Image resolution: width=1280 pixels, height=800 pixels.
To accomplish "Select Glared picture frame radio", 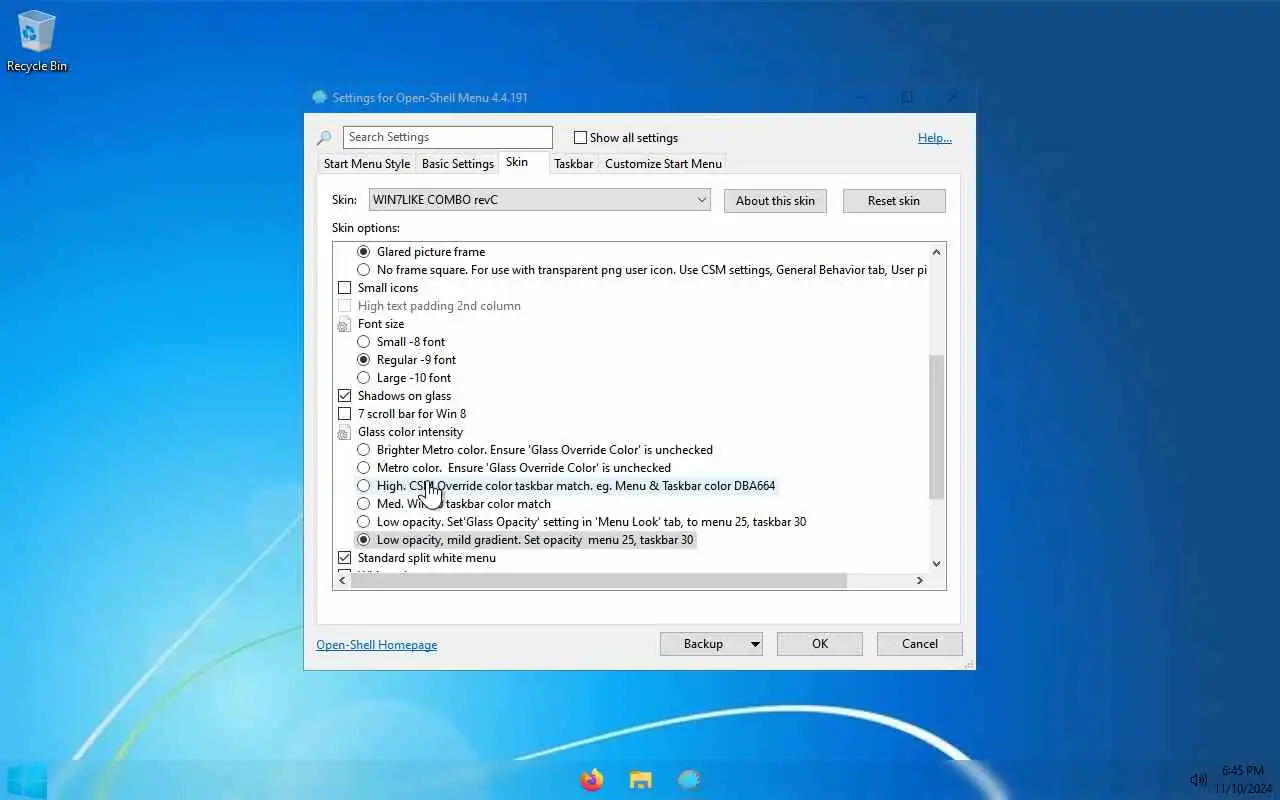I will pos(364,252).
